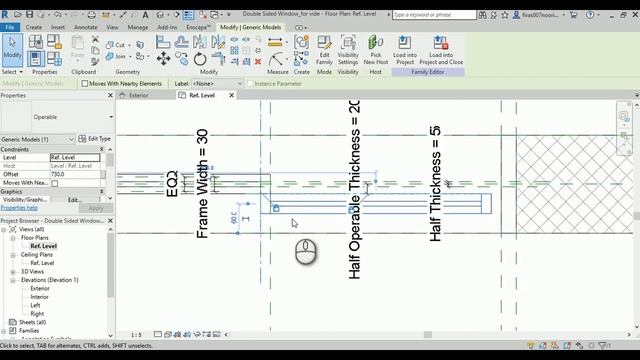This screenshot has width=640, height=360.
Task: Click the navigation zoom wheel icon
Action: click(x=624, y=116)
